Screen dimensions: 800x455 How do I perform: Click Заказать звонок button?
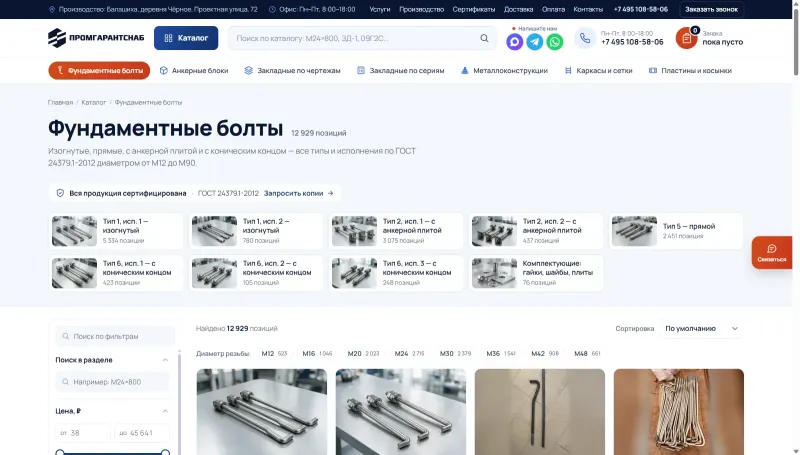711,9
